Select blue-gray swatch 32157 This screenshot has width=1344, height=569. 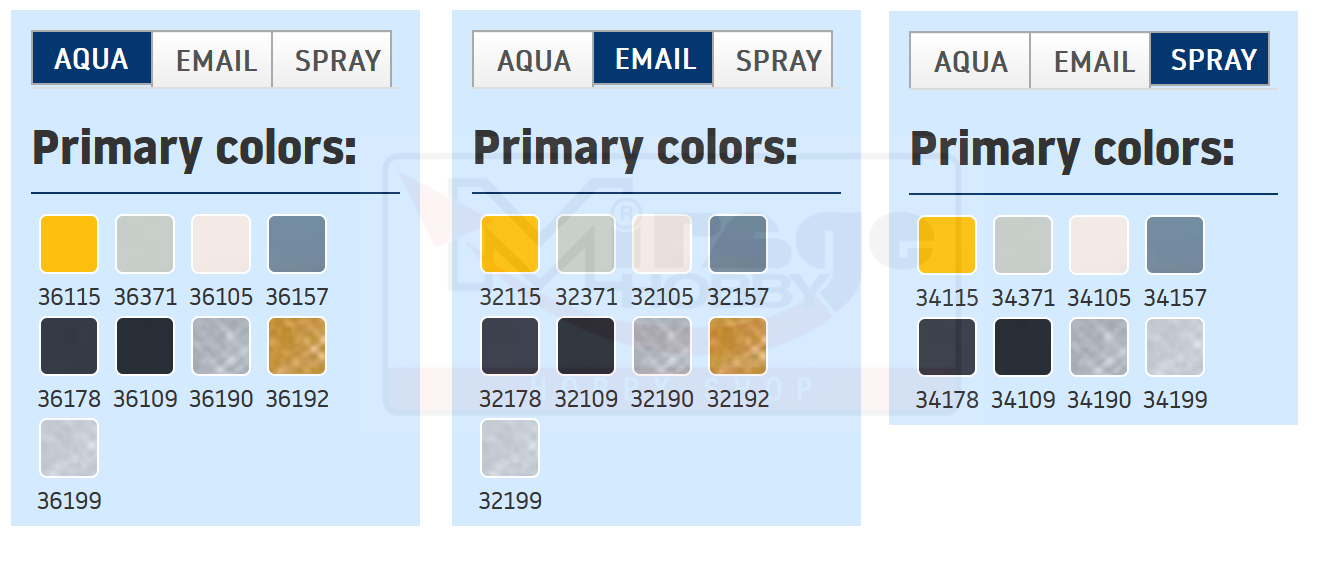point(738,244)
